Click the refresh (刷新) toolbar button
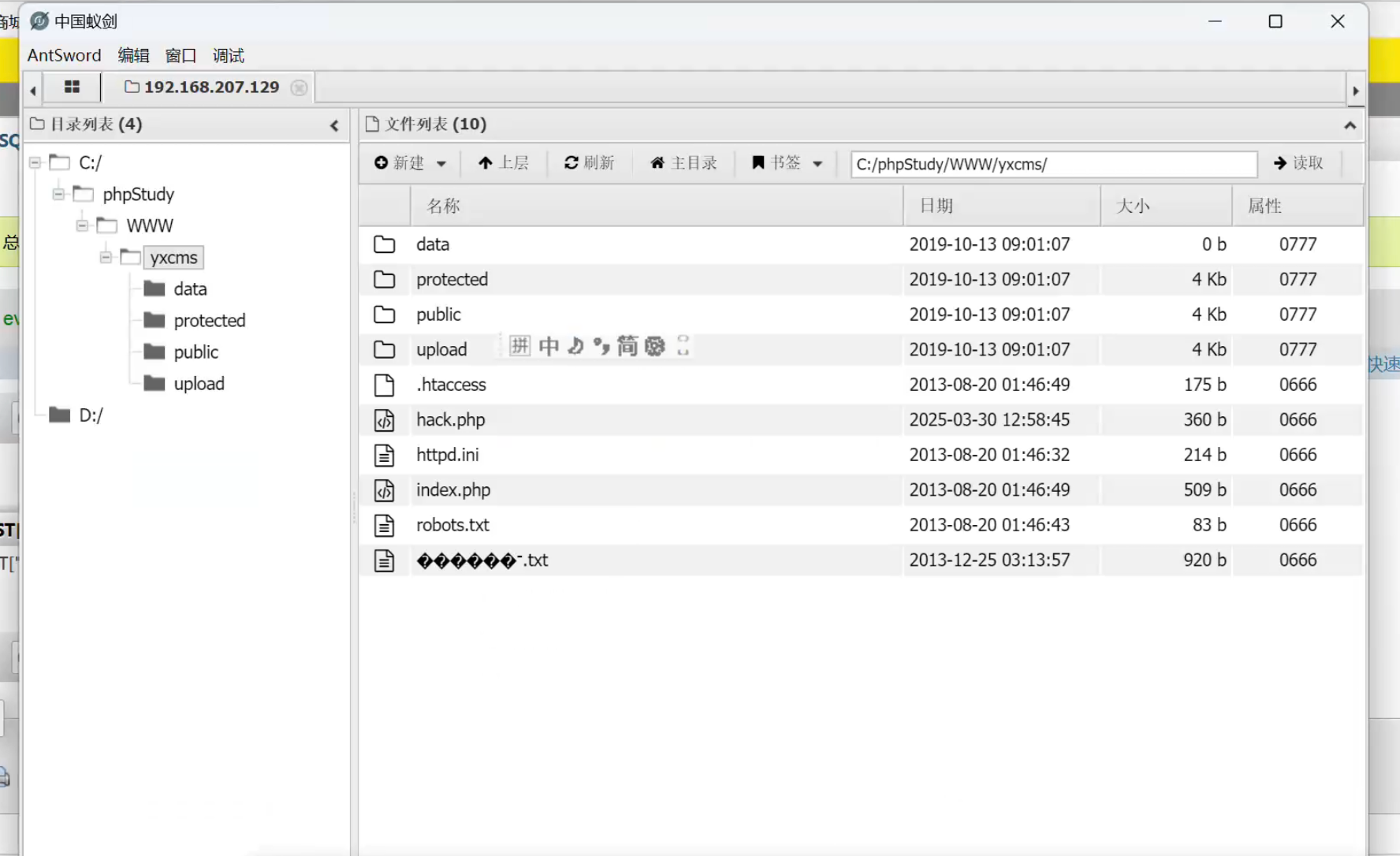This screenshot has width=1400, height=856. pos(589,163)
